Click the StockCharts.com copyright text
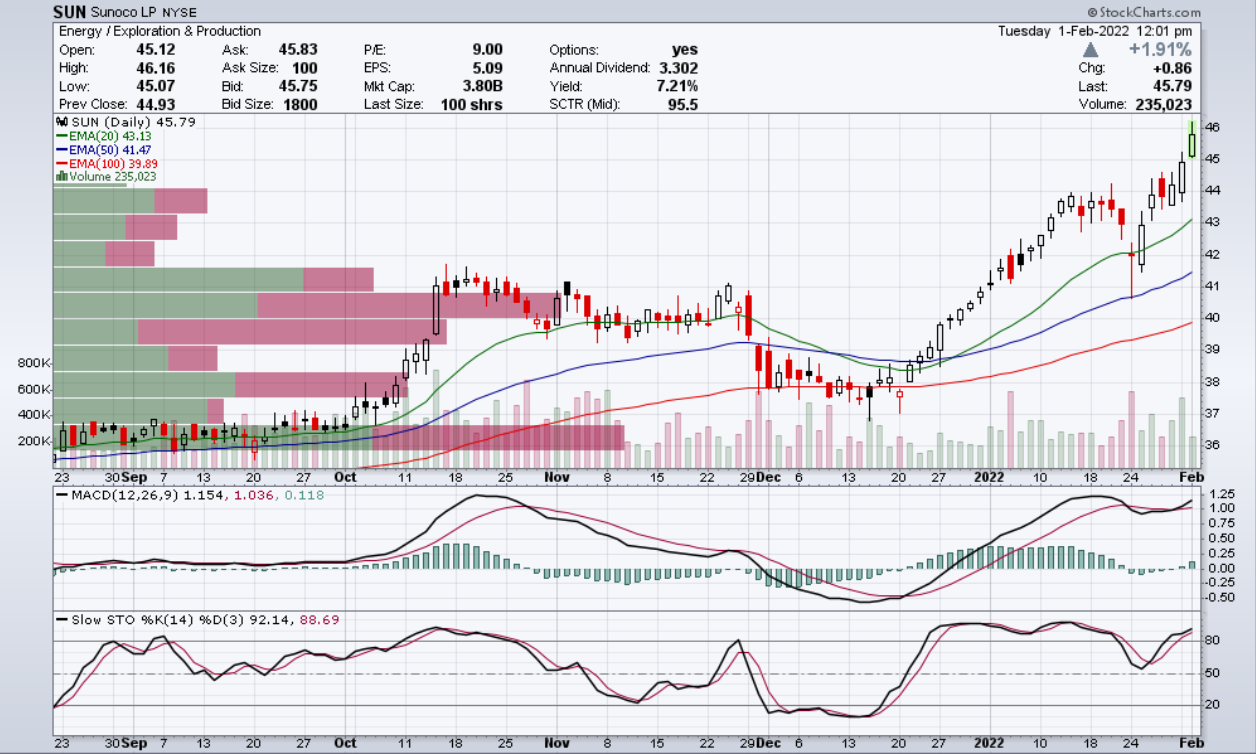 click(1142, 12)
